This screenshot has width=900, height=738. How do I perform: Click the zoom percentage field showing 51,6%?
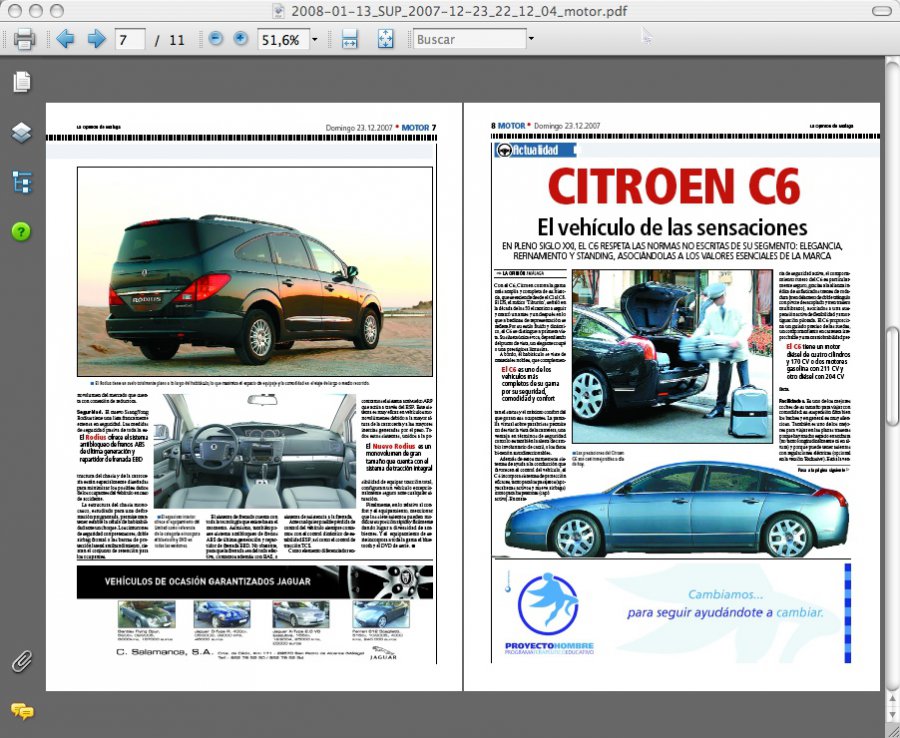coord(284,39)
